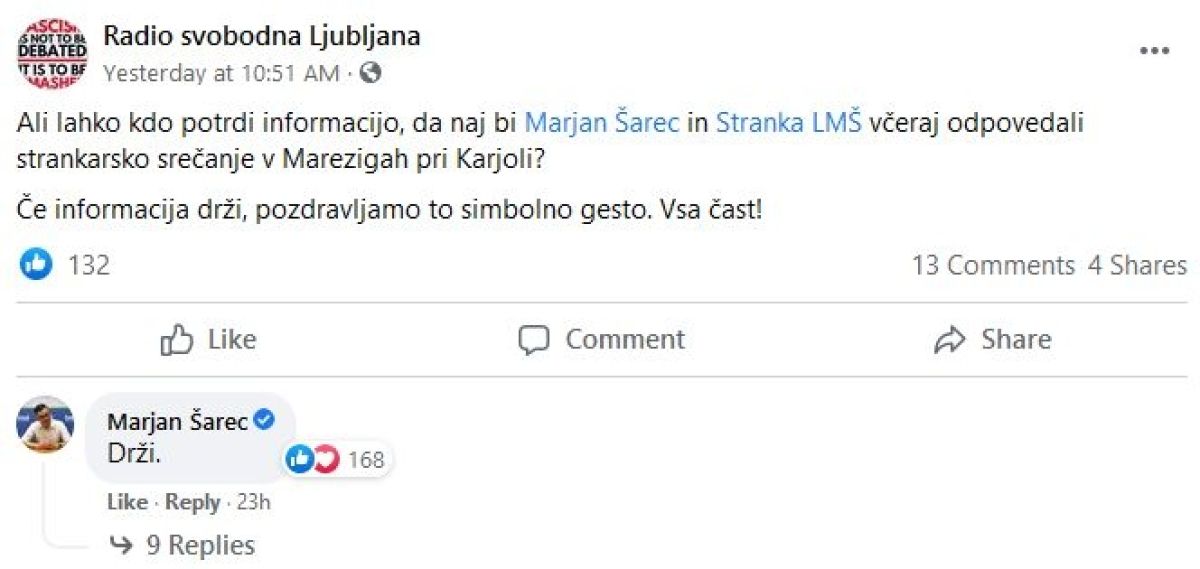The width and height of the screenshot is (1200, 569).
Task: Open the Stranka LMŠ tagged link
Action: pyautogui.click(x=788, y=124)
